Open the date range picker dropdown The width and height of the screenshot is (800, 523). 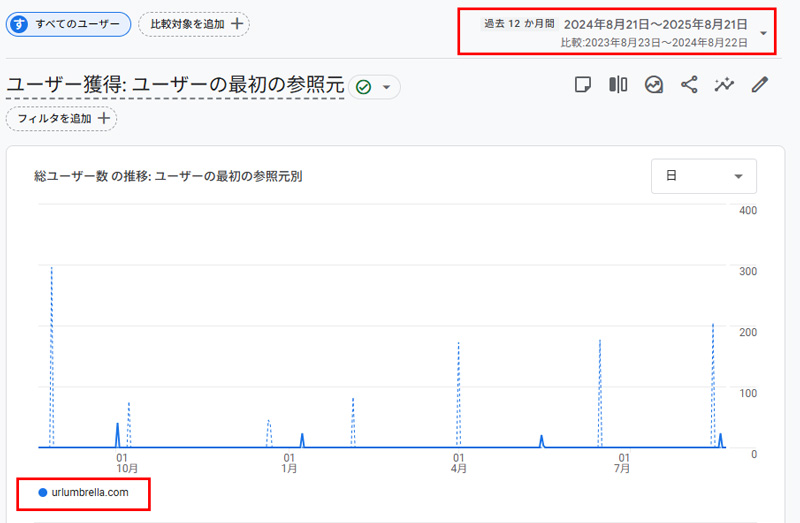[764, 33]
